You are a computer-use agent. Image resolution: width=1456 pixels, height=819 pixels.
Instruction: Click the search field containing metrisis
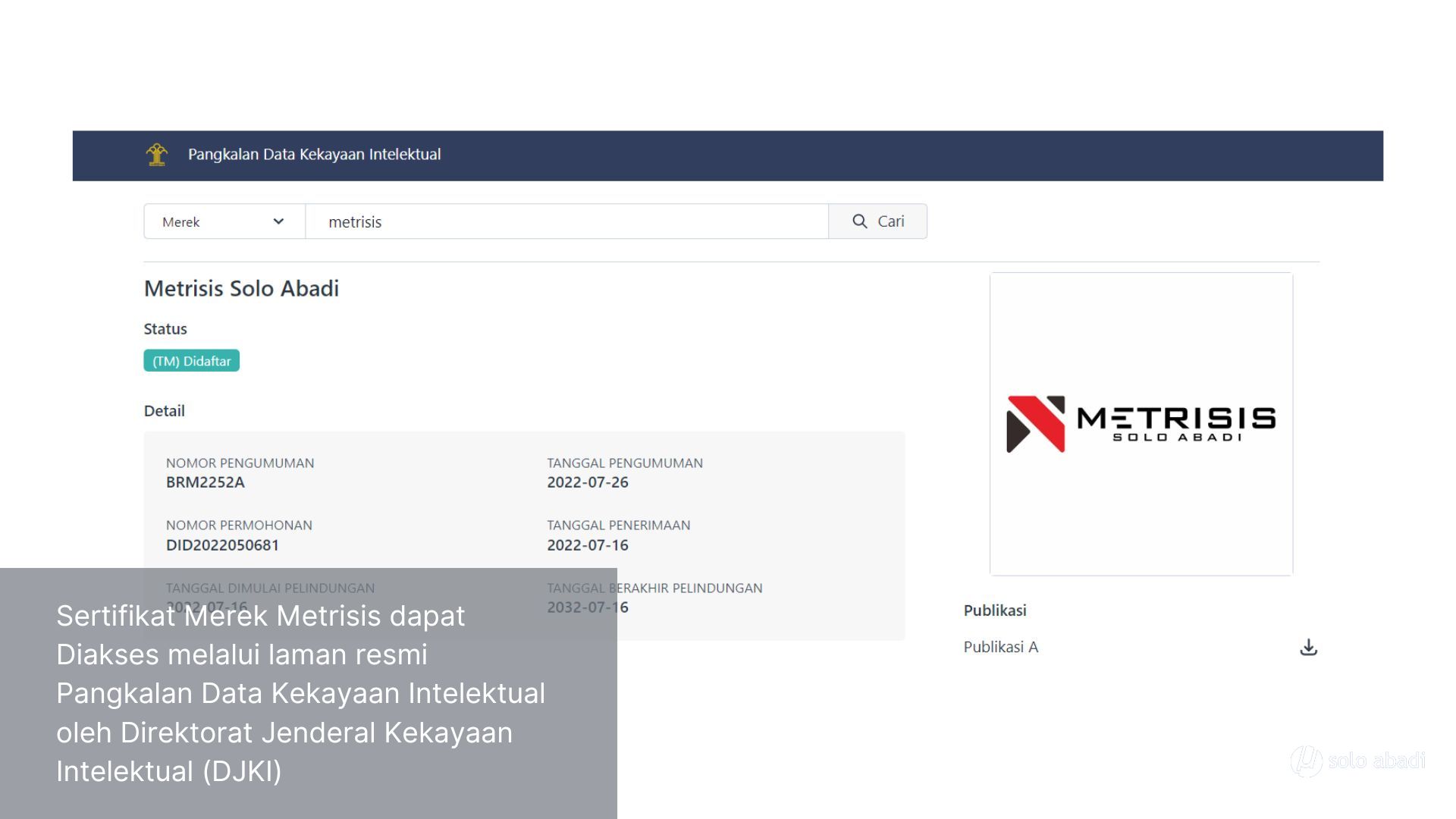point(566,221)
